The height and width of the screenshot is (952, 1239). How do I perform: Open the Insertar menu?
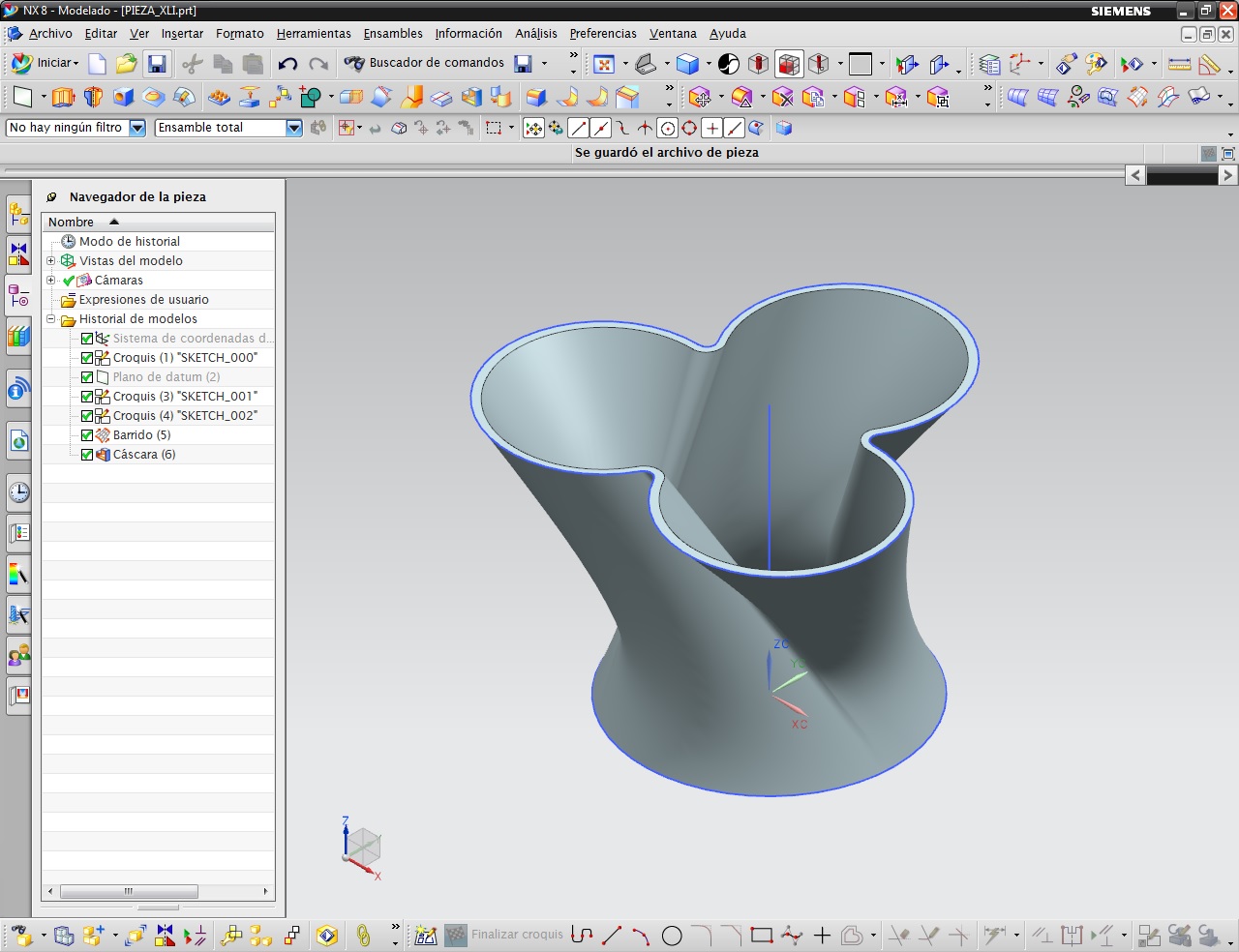coord(182,34)
